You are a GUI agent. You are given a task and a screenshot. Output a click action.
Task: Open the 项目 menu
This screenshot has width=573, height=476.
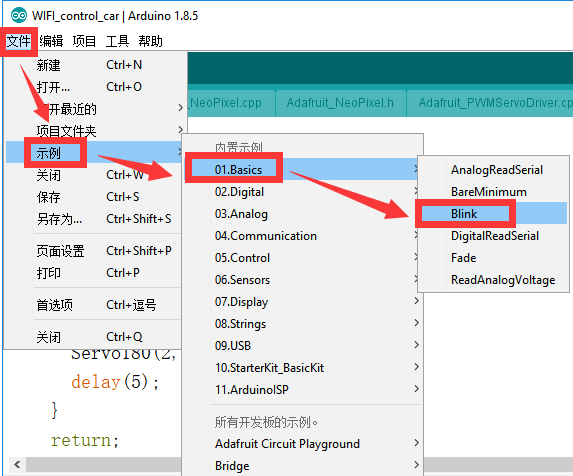point(84,41)
